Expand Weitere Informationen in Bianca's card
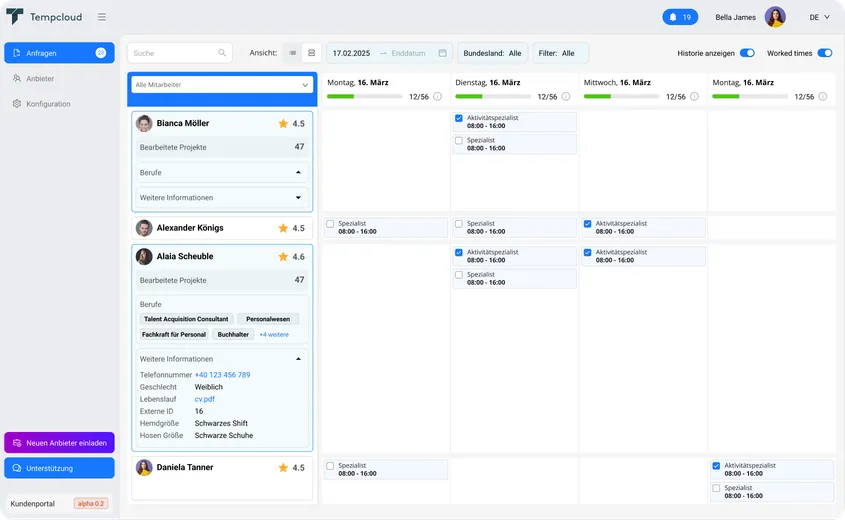Viewport: 845px width, 520px height. 298,198
